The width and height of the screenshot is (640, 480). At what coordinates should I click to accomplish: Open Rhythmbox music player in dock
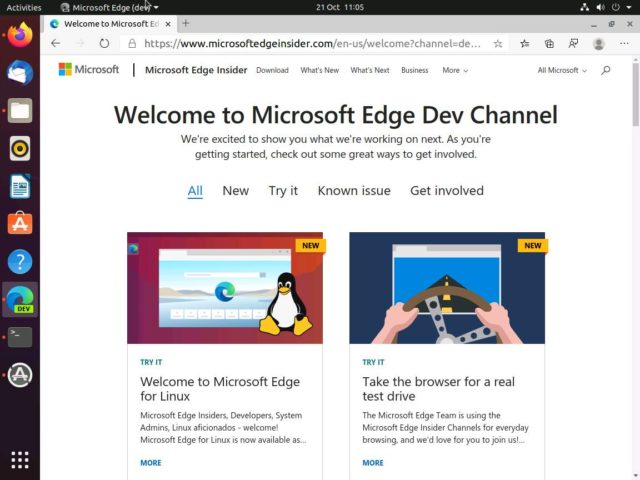(20, 148)
